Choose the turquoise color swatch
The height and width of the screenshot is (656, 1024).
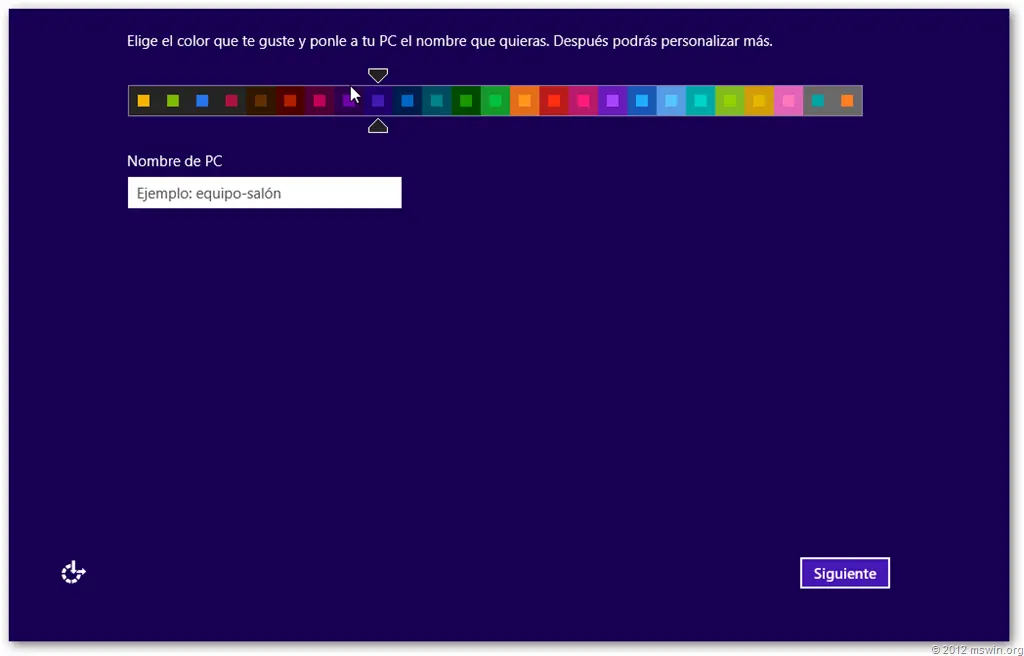click(x=700, y=101)
